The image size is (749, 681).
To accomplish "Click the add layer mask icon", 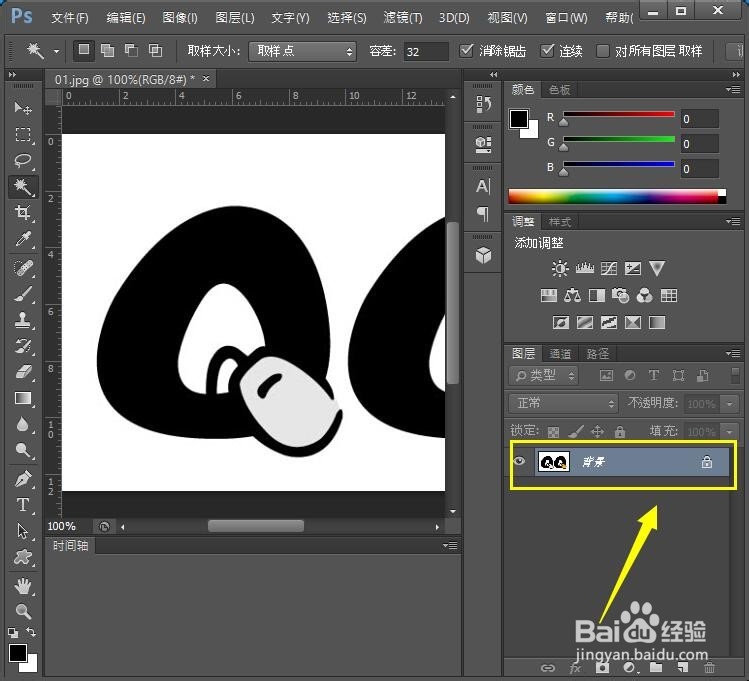I will click(x=602, y=668).
